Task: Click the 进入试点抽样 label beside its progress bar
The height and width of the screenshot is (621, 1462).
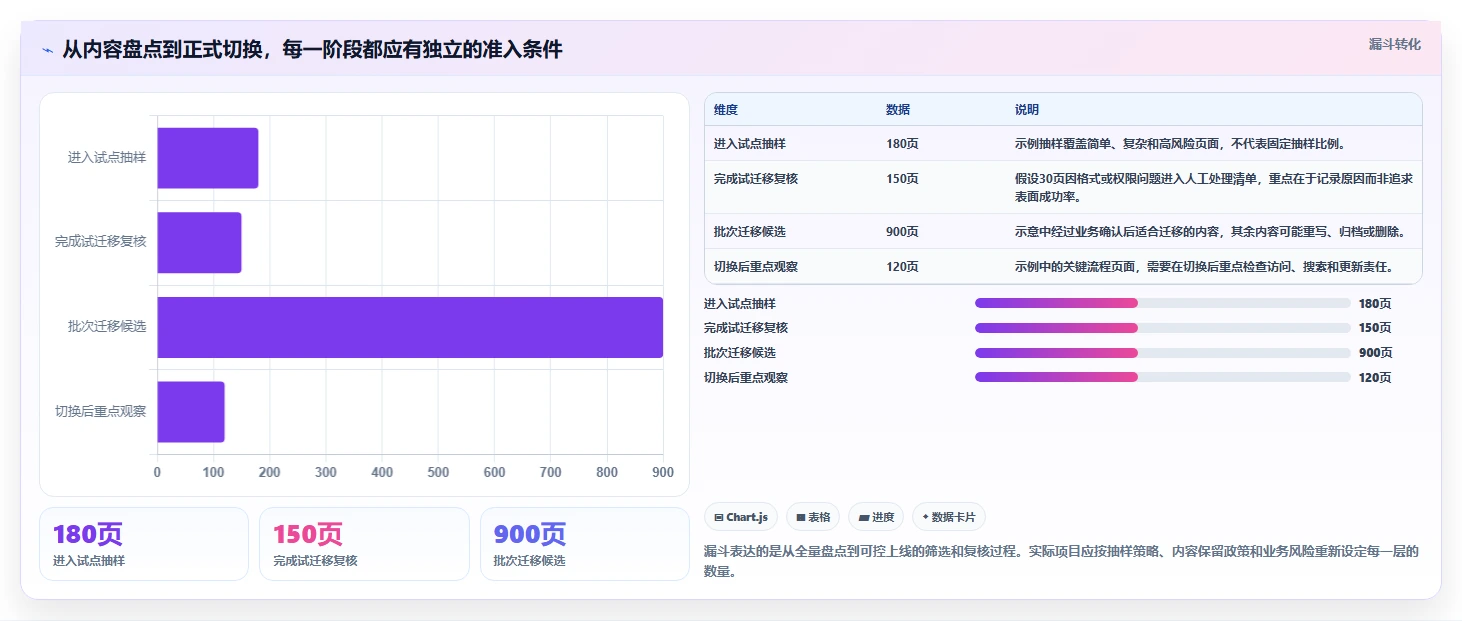Action: pos(740,304)
